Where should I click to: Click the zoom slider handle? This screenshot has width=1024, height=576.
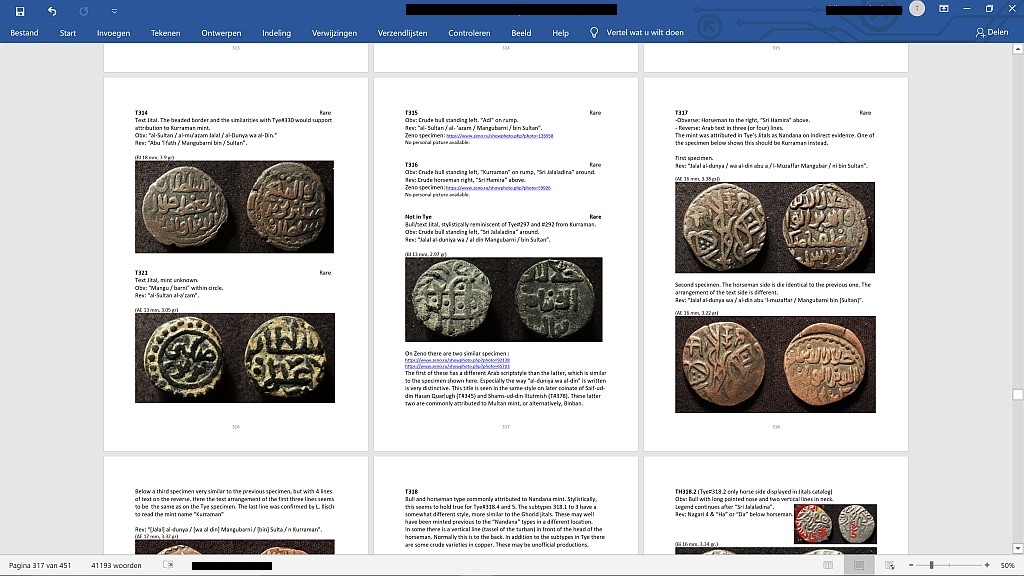click(932, 566)
